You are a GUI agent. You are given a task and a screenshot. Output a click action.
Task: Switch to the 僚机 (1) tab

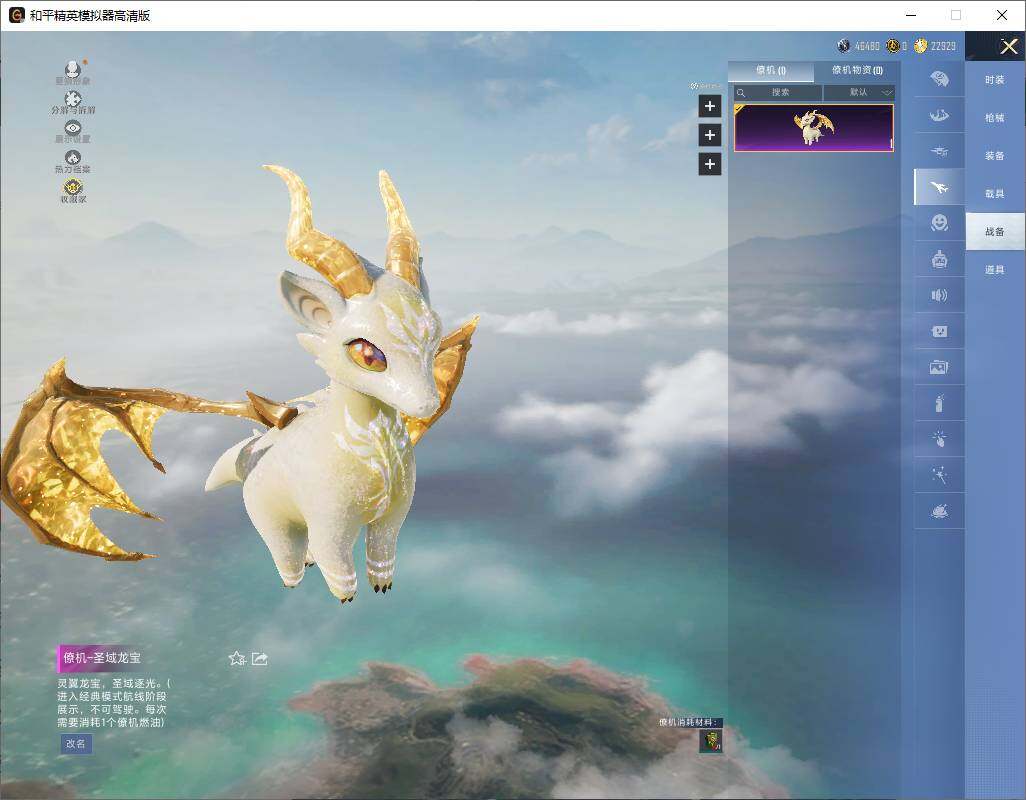click(x=771, y=71)
